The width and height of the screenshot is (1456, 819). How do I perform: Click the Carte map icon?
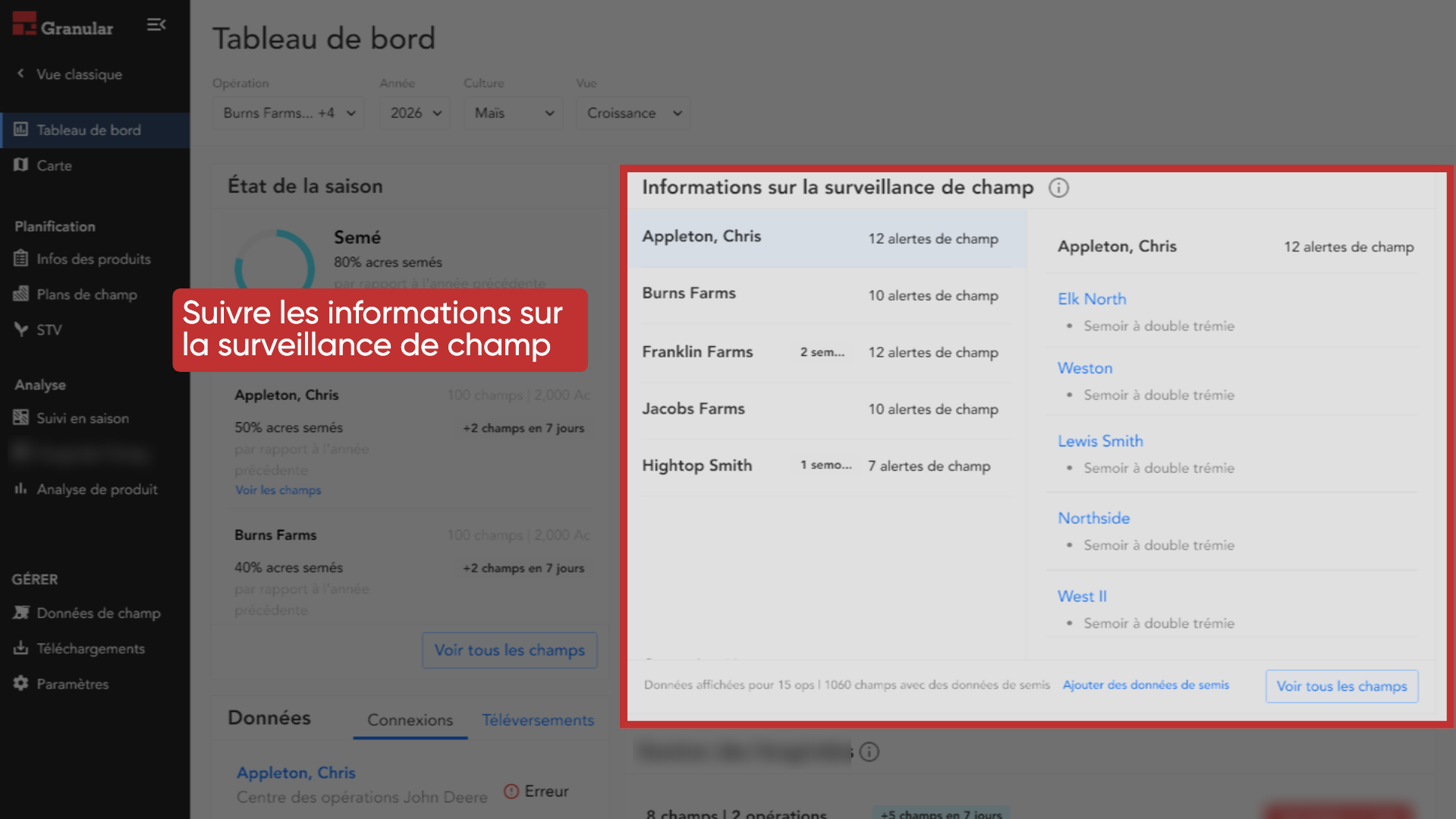click(21, 165)
